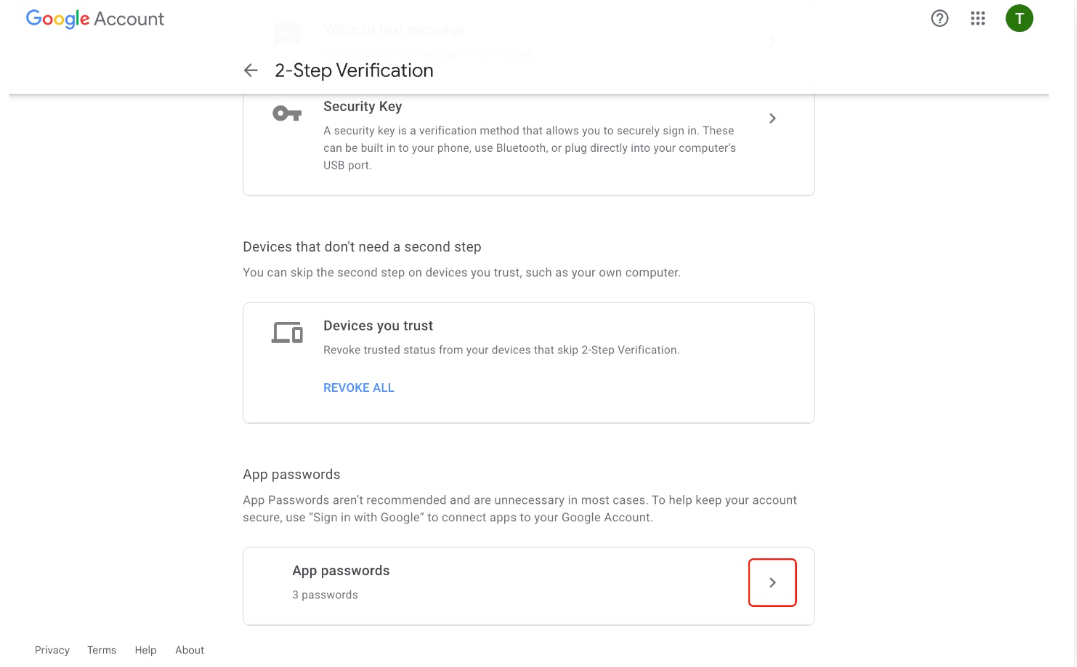Open the question mark help icon
The image size is (1077, 667).
pyautogui.click(x=939, y=18)
